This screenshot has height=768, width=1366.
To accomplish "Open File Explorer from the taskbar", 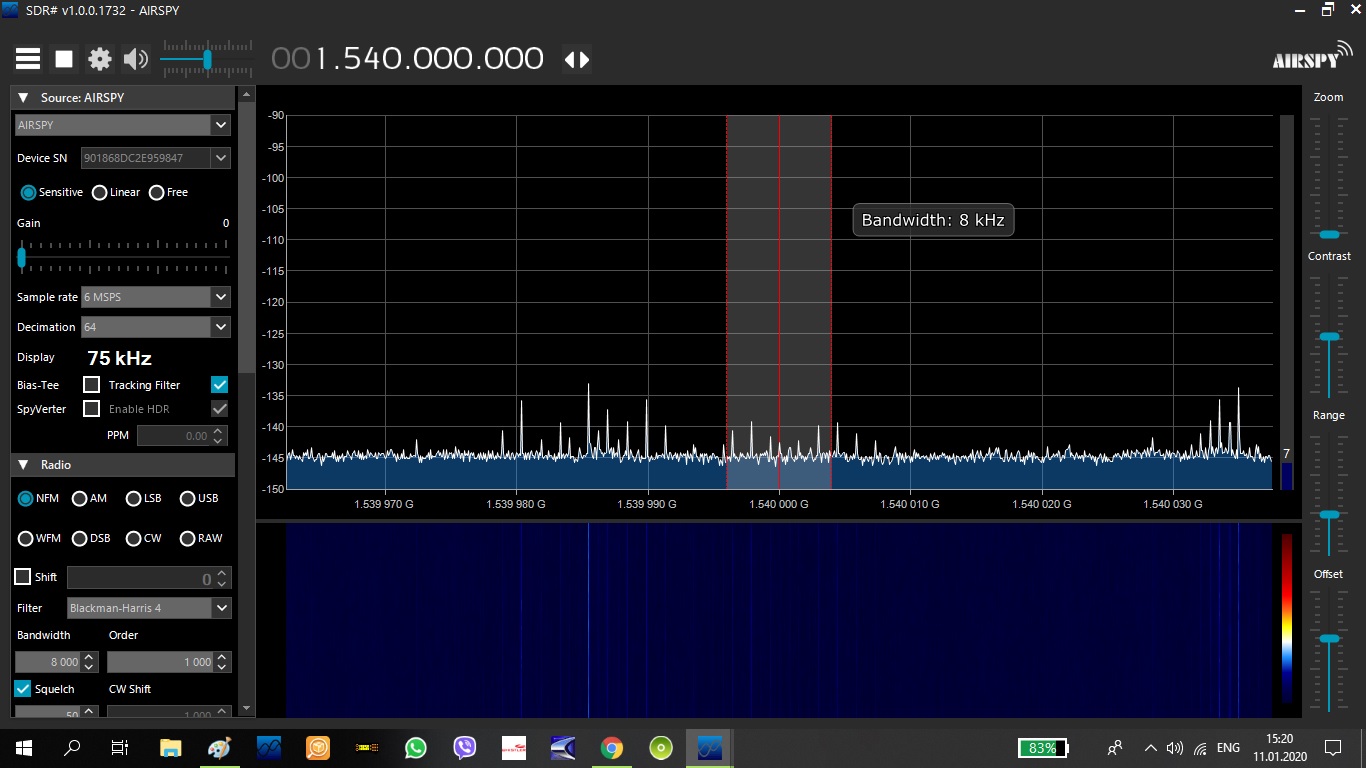I will click(170, 747).
